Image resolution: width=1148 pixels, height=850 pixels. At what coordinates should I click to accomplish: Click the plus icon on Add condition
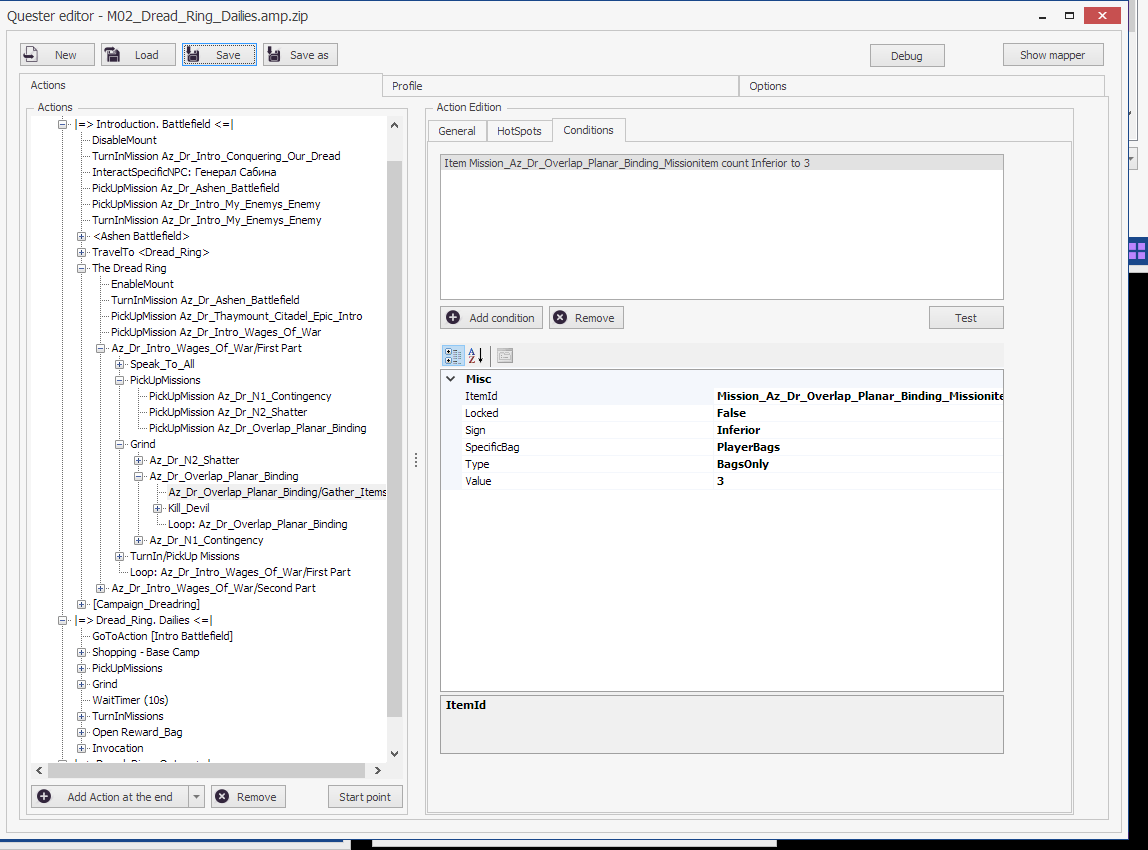453,317
